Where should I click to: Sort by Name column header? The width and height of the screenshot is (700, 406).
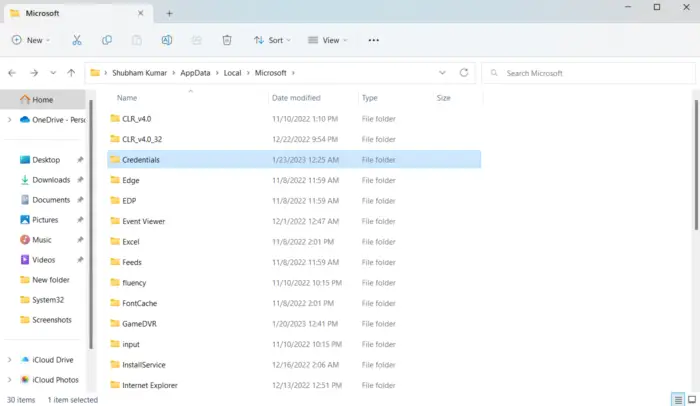coord(127,98)
